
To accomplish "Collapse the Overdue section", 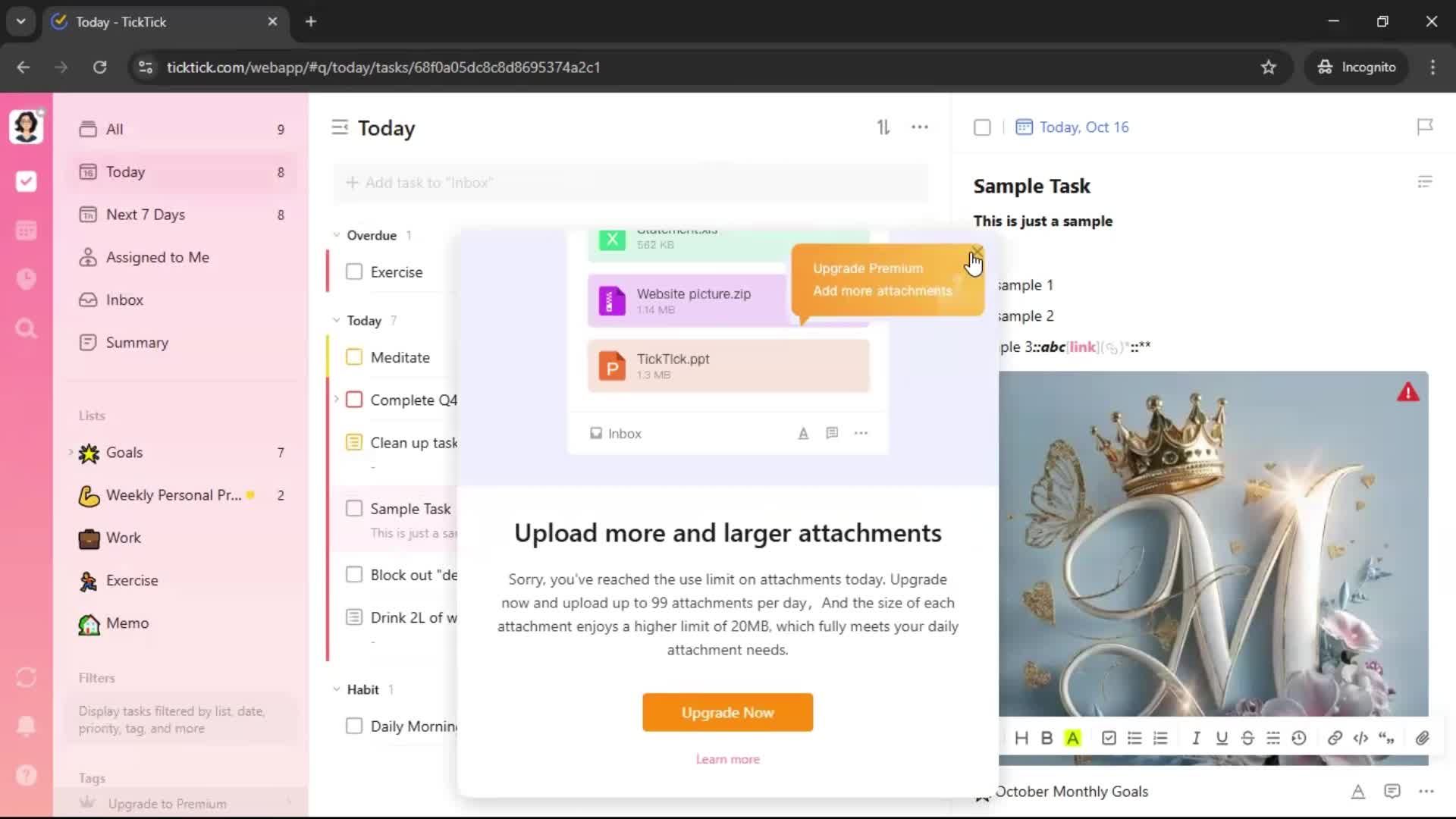I will [337, 235].
